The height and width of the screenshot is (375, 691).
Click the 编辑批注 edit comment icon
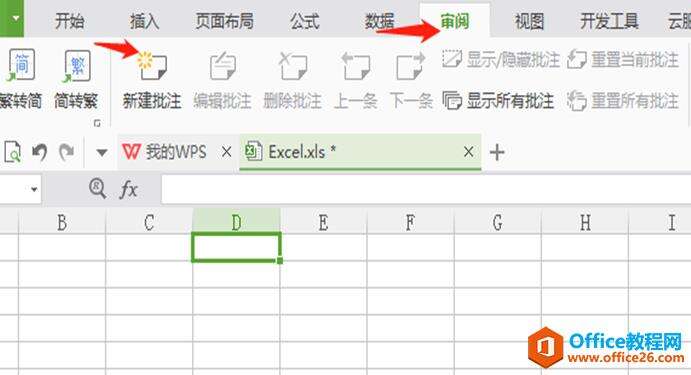pyautogui.click(x=223, y=66)
